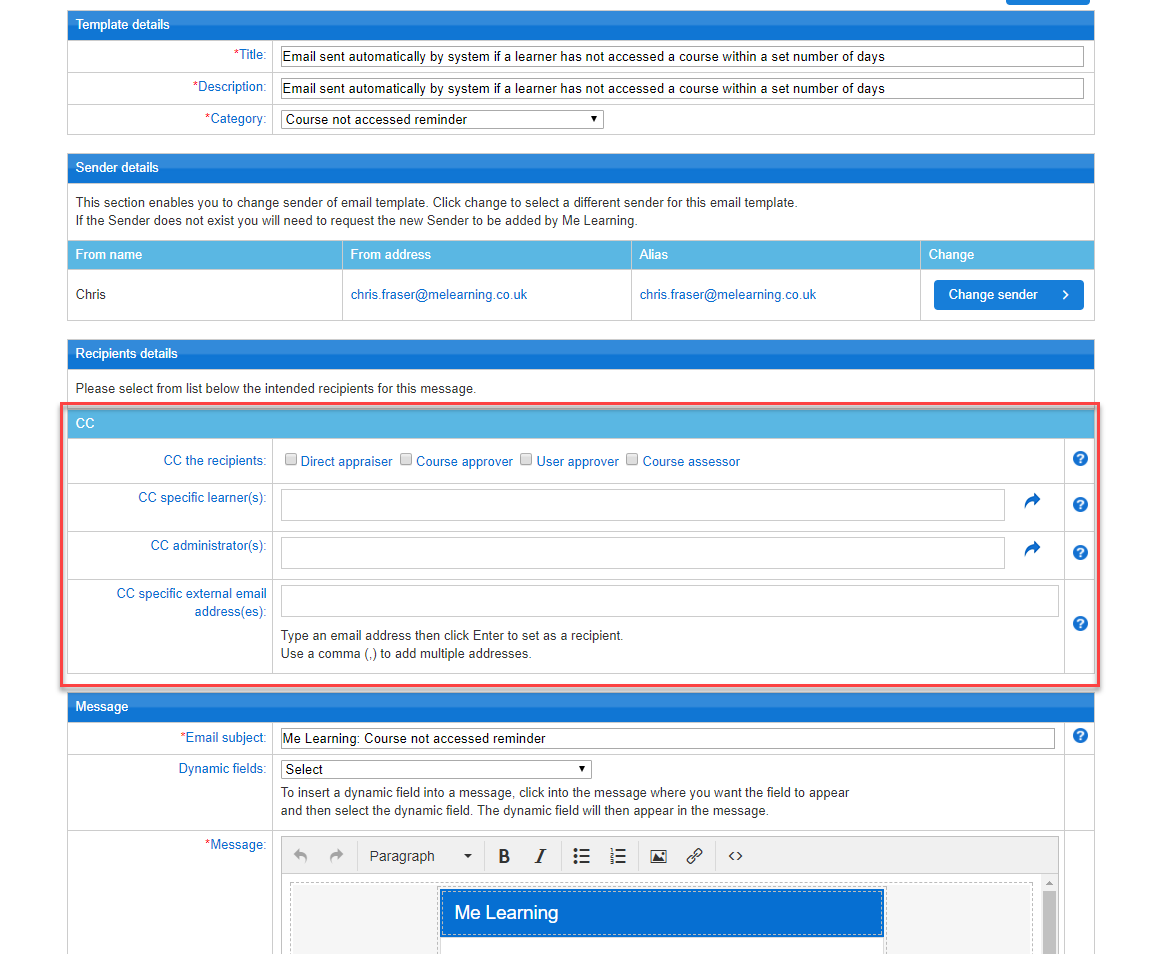The height and width of the screenshot is (954, 1162).
Task: Click into the Email subject field
Action: (668, 738)
